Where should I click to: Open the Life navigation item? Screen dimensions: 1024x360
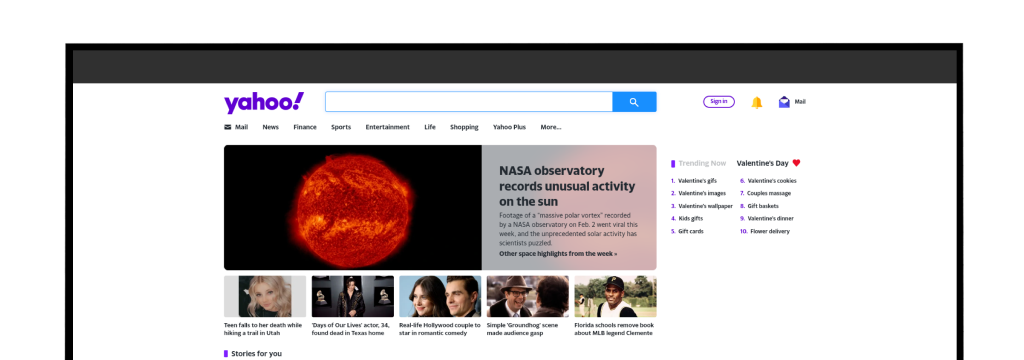coord(430,127)
